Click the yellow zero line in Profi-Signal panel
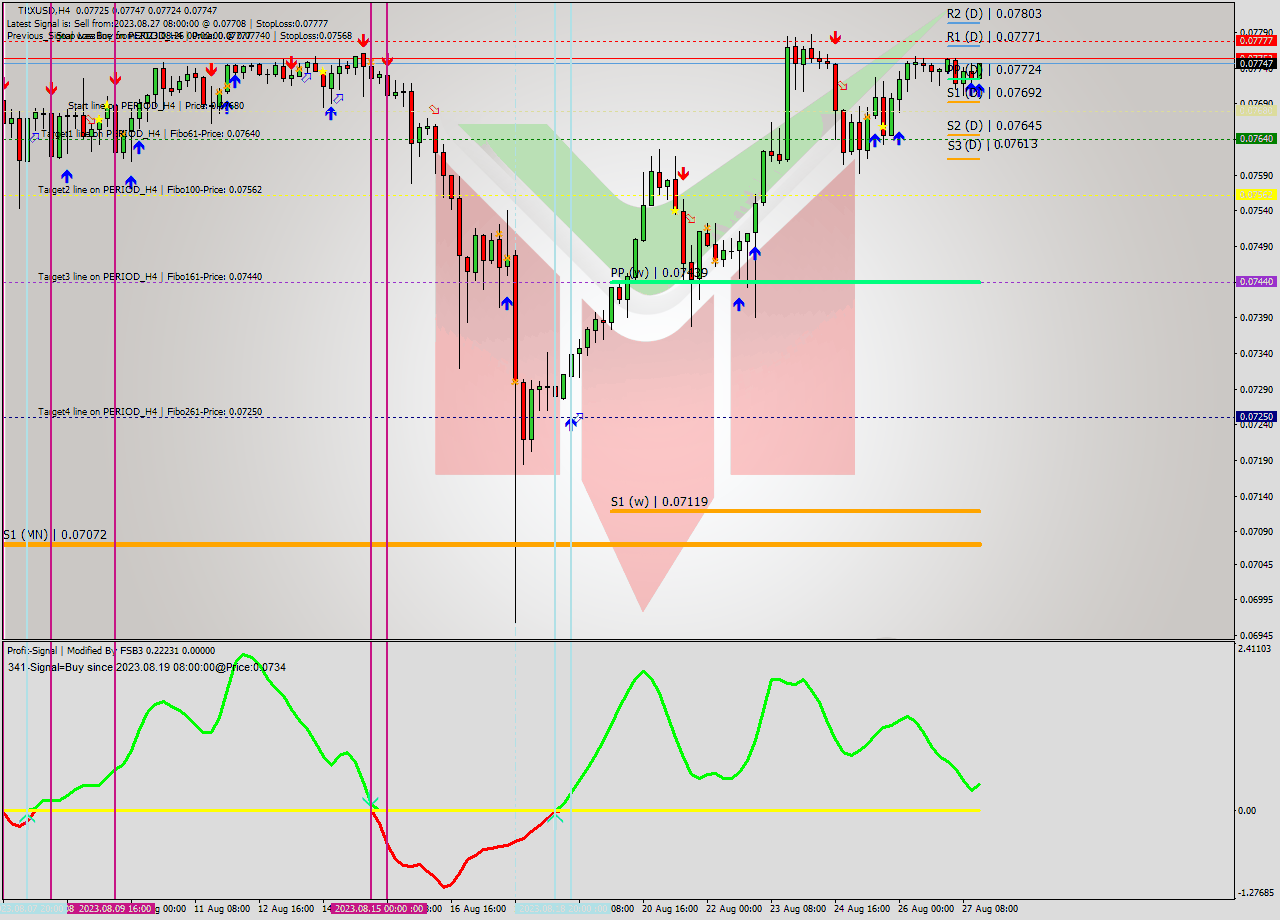Screen dimensions: 1280x920 coord(491,810)
